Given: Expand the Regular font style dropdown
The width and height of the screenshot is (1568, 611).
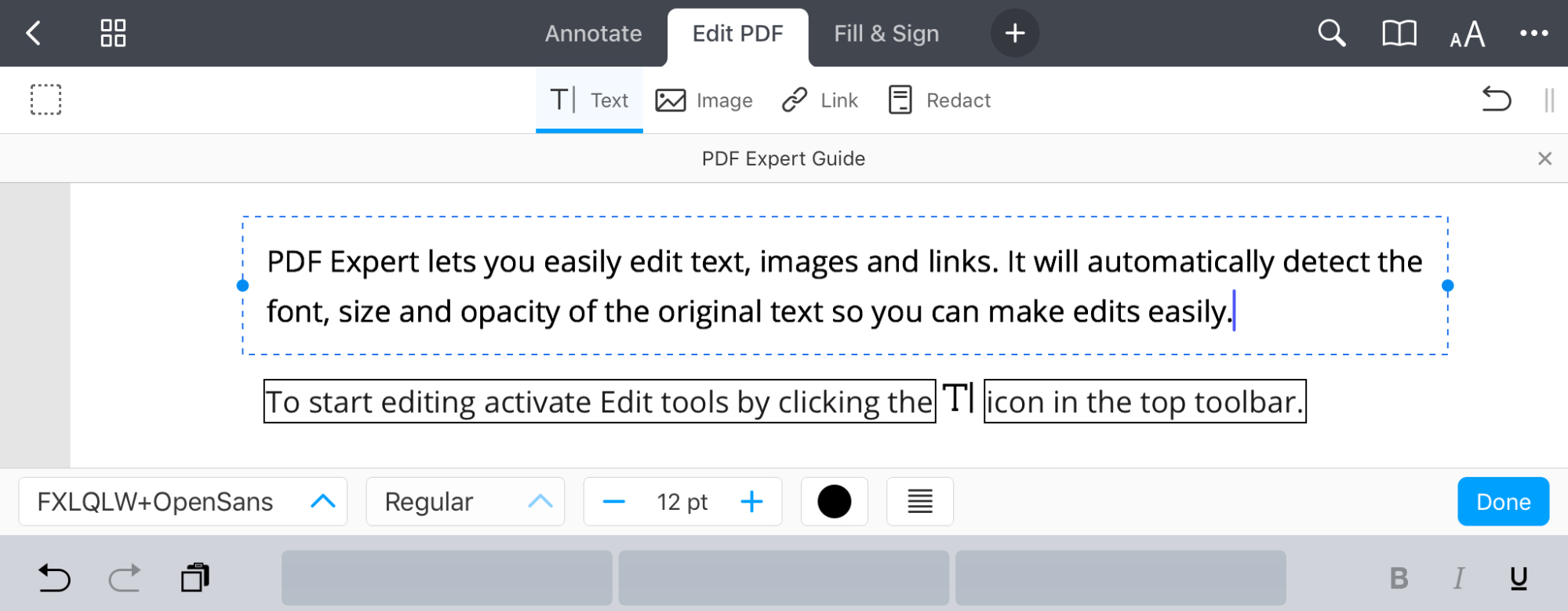Looking at the screenshot, I should coord(465,501).
